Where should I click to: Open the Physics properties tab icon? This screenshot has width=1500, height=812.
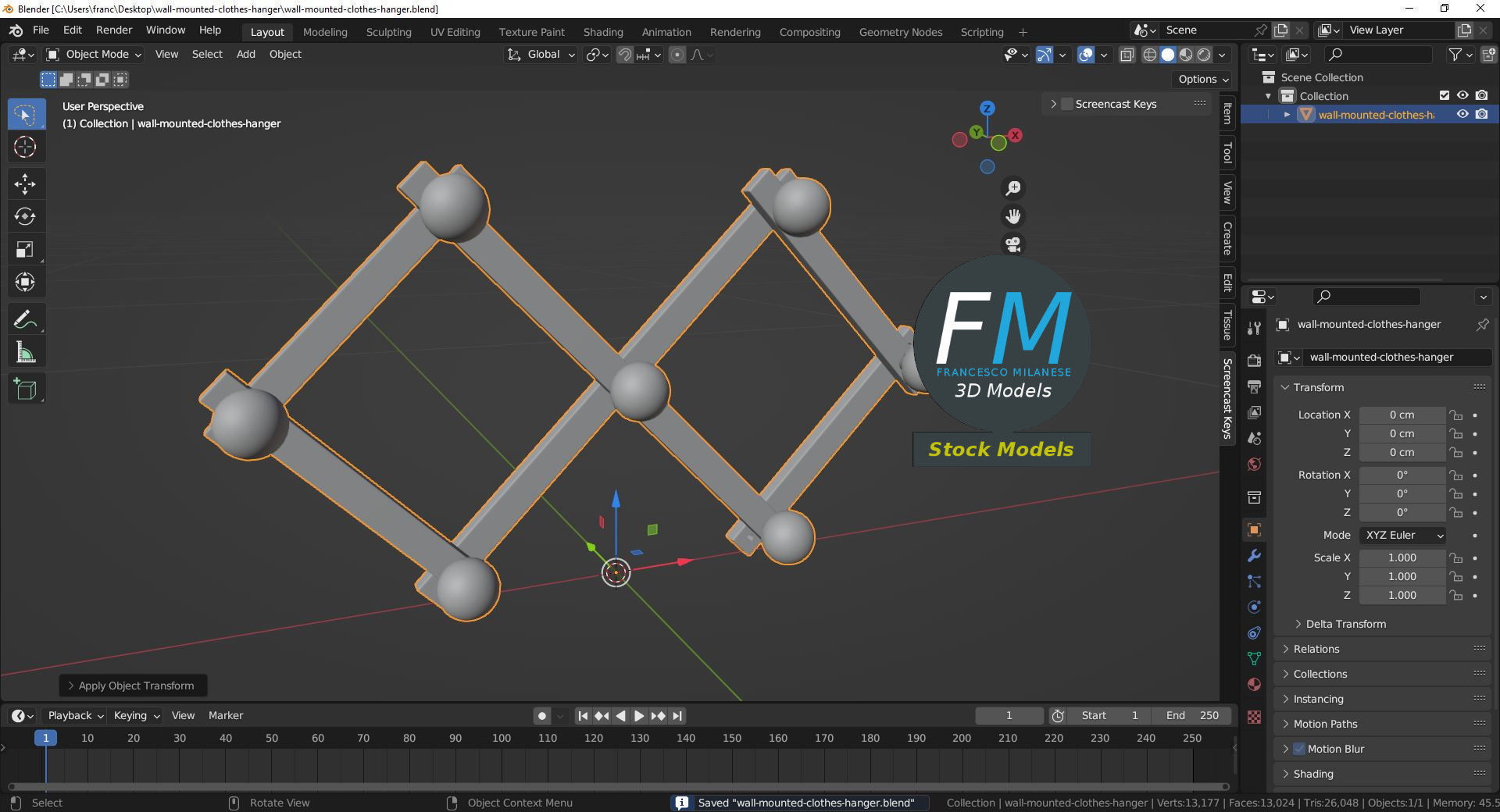[x=1254, y=607]
